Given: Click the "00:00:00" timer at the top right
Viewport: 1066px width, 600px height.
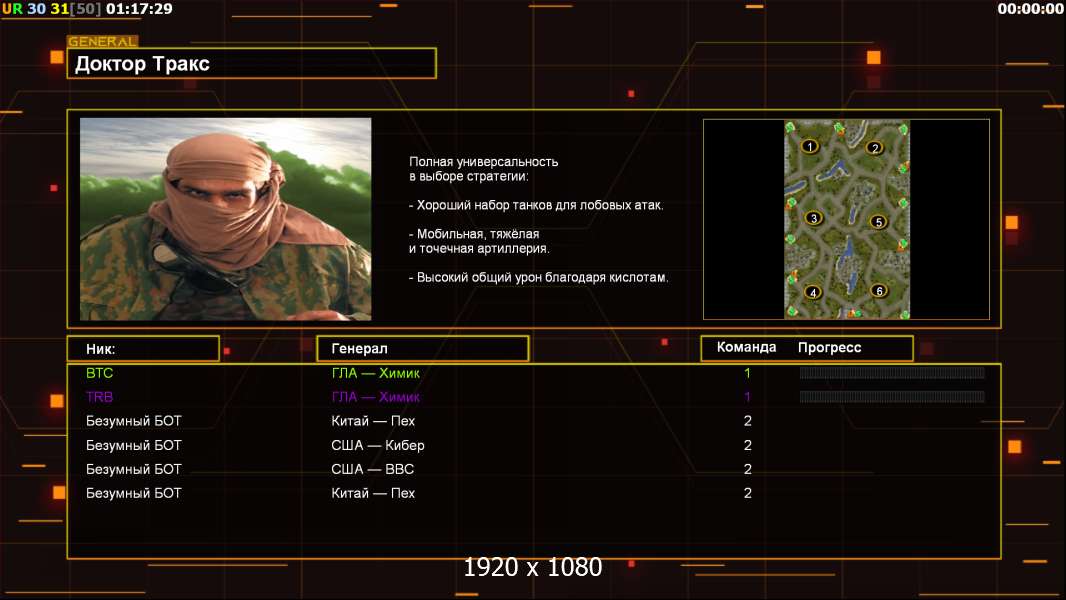Looking at the screenshot, I should tap(1030, 9).
